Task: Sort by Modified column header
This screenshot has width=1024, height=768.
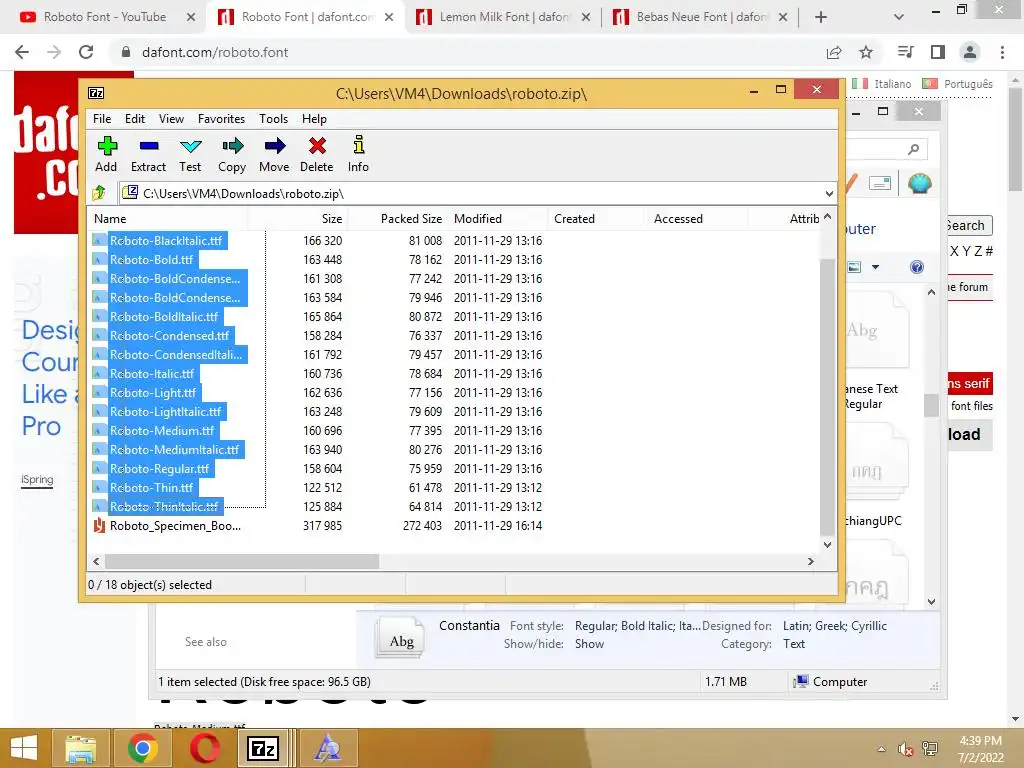Action: point(497,219)
